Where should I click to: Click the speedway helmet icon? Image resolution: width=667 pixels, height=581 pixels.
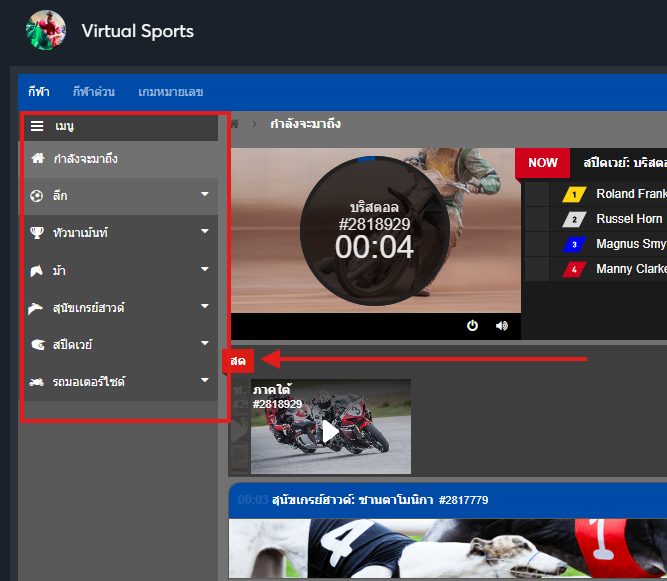tap(37, 344)
